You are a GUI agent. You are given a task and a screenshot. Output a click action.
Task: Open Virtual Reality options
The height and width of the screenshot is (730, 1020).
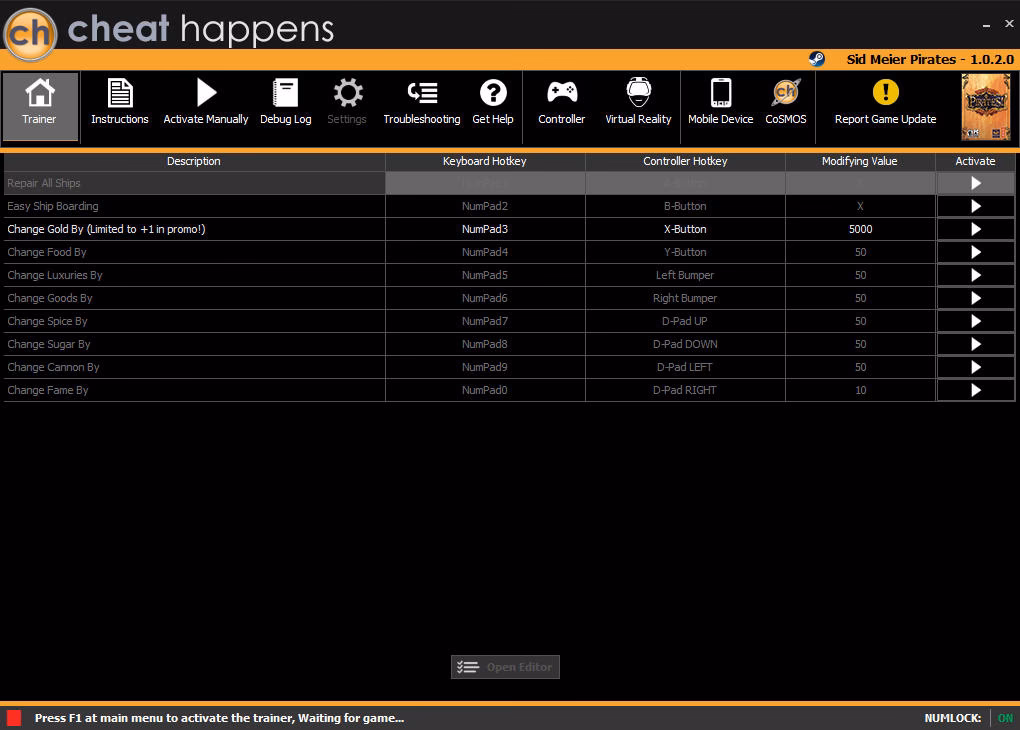coord(638,102)
